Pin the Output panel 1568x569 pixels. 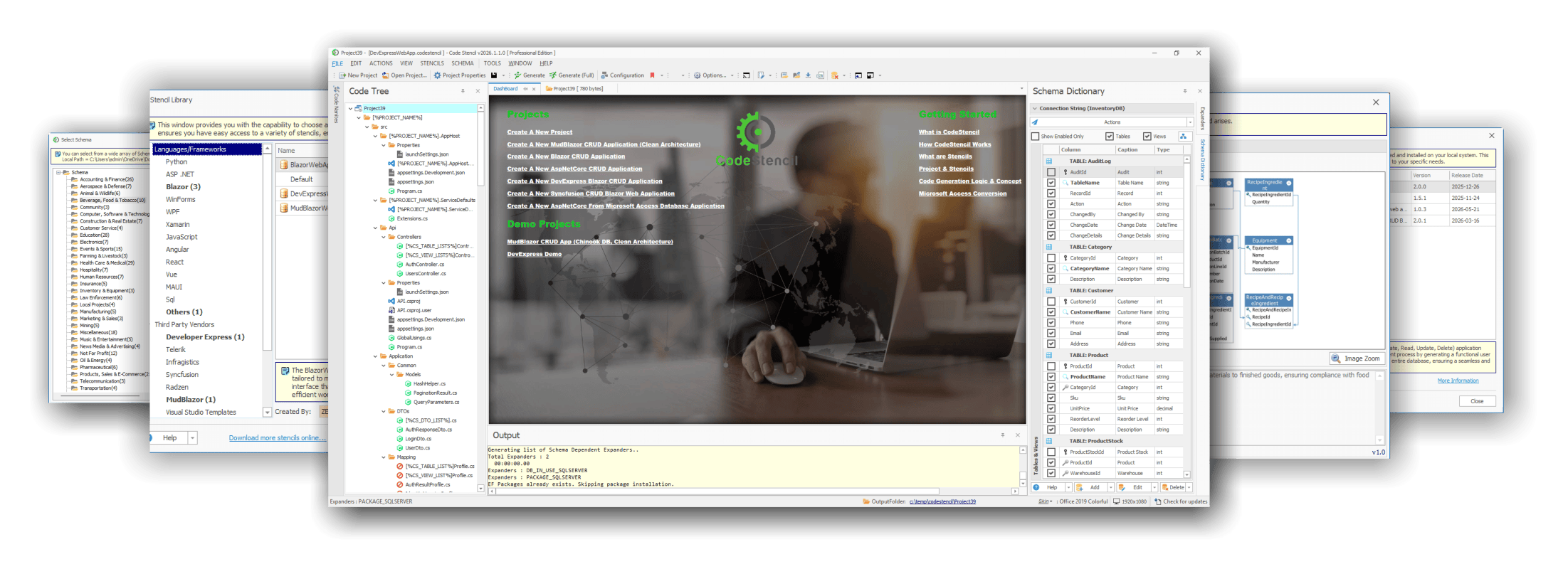pos(1003,435)
